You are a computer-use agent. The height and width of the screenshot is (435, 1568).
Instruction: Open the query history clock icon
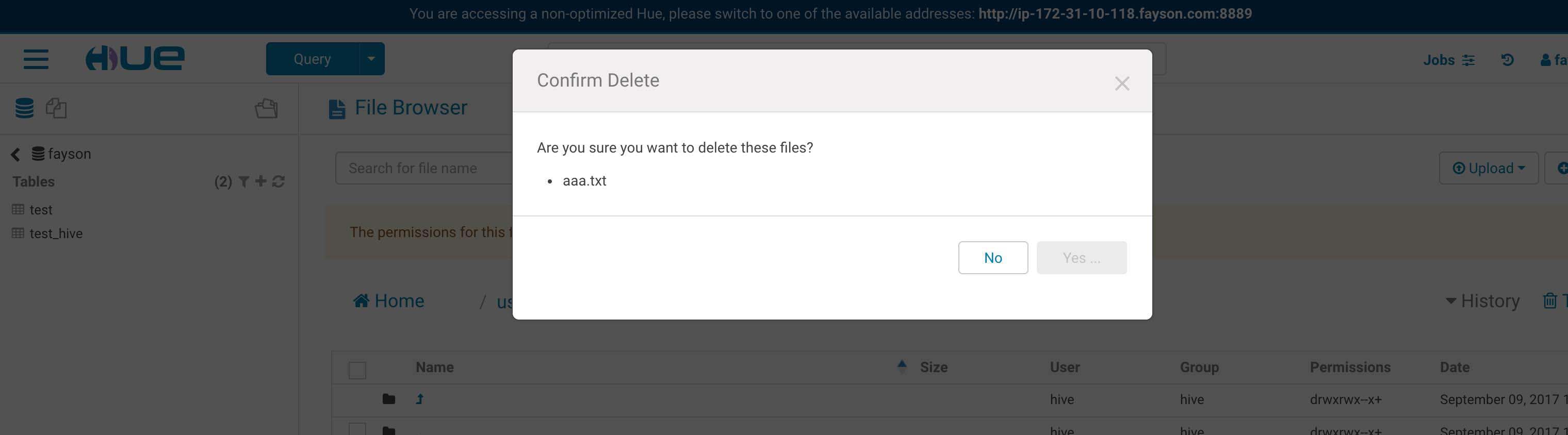[x=1507, y=60]
